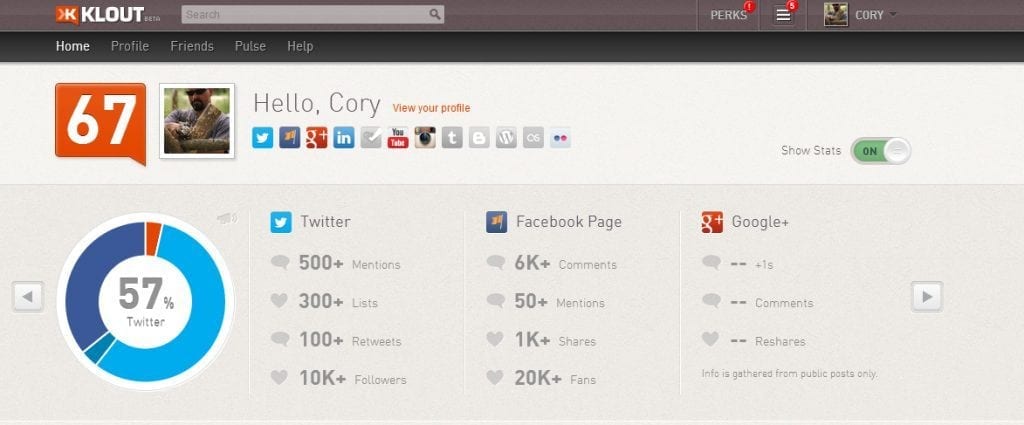The image size is (1024, 425).
Task: Open the notifications list icon
Action: pos(784,15)
